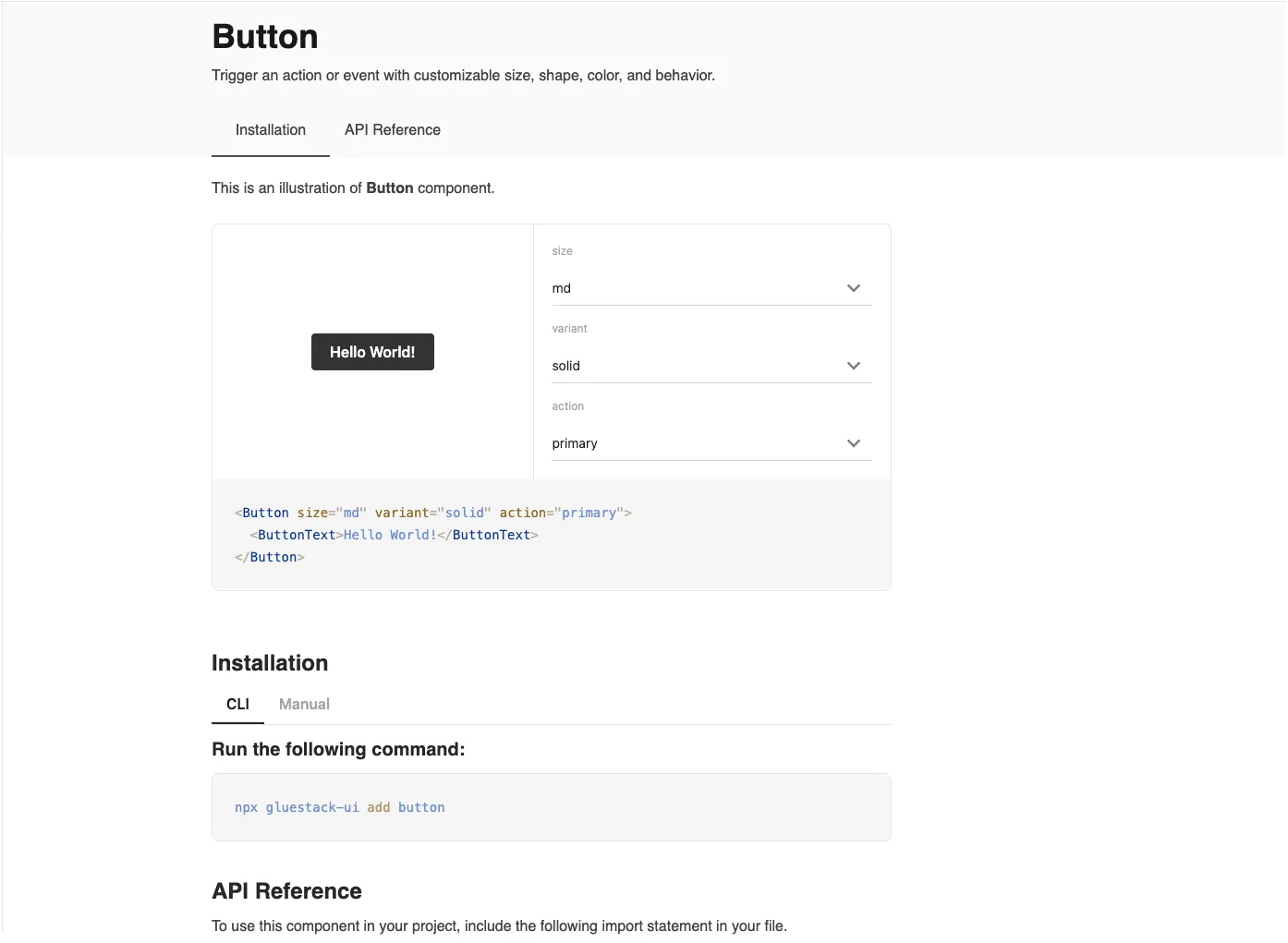The height and width of the screenshot is (943, 1288).
Task: Select the CLI installation tab
Action: pos(237,704)
